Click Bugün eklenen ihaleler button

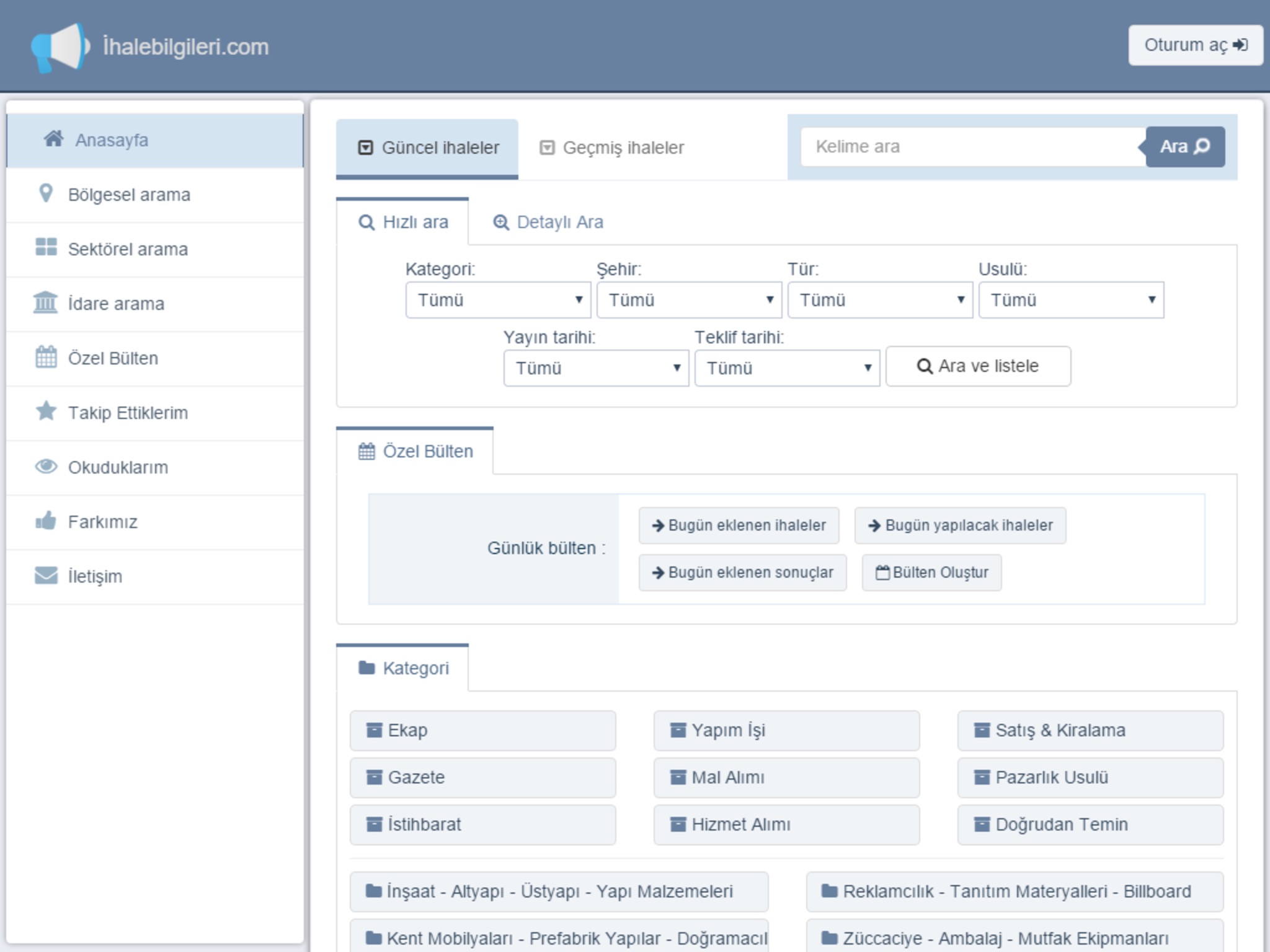[739, 526]
